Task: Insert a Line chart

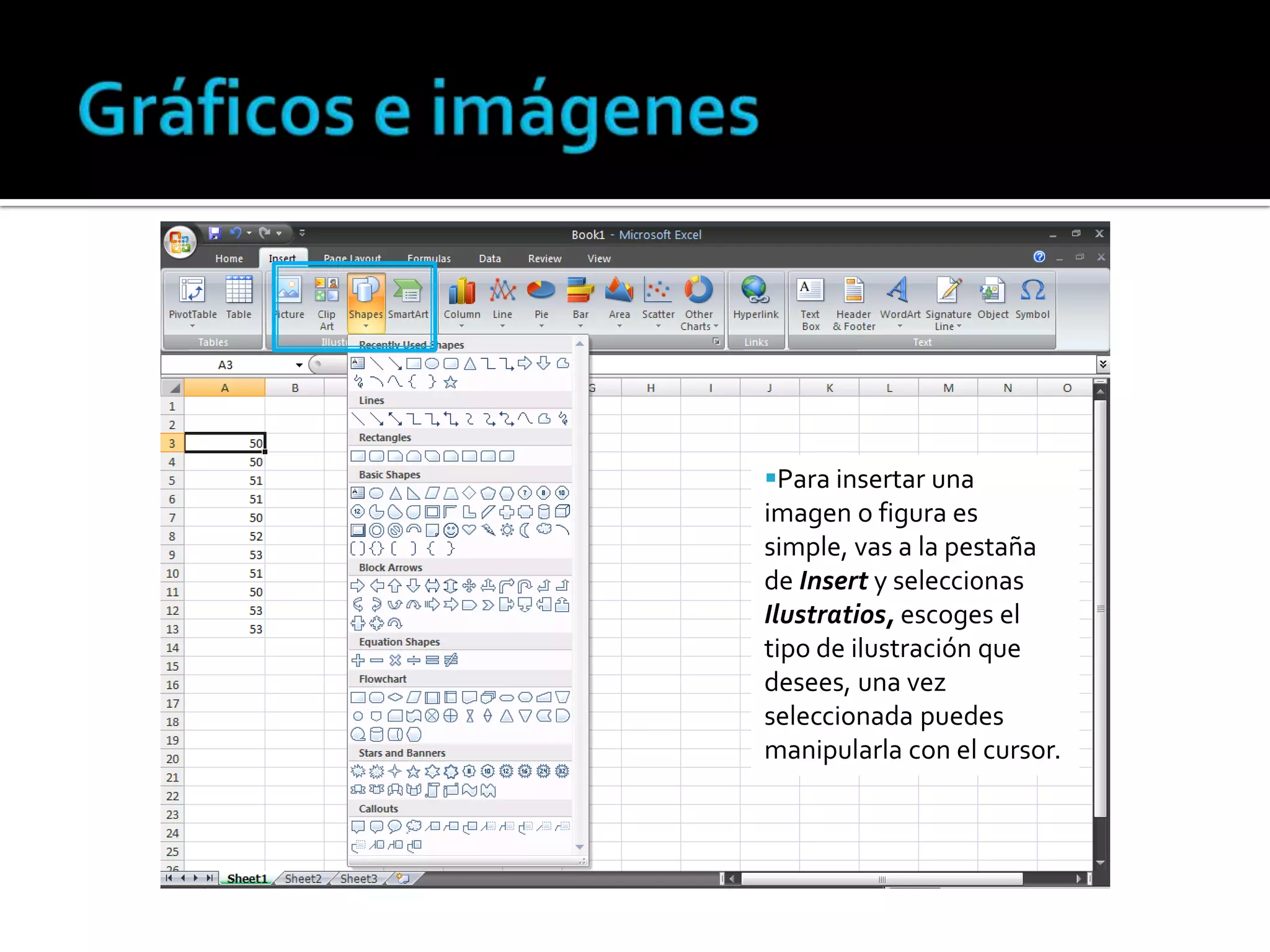Action: [502, 302]
